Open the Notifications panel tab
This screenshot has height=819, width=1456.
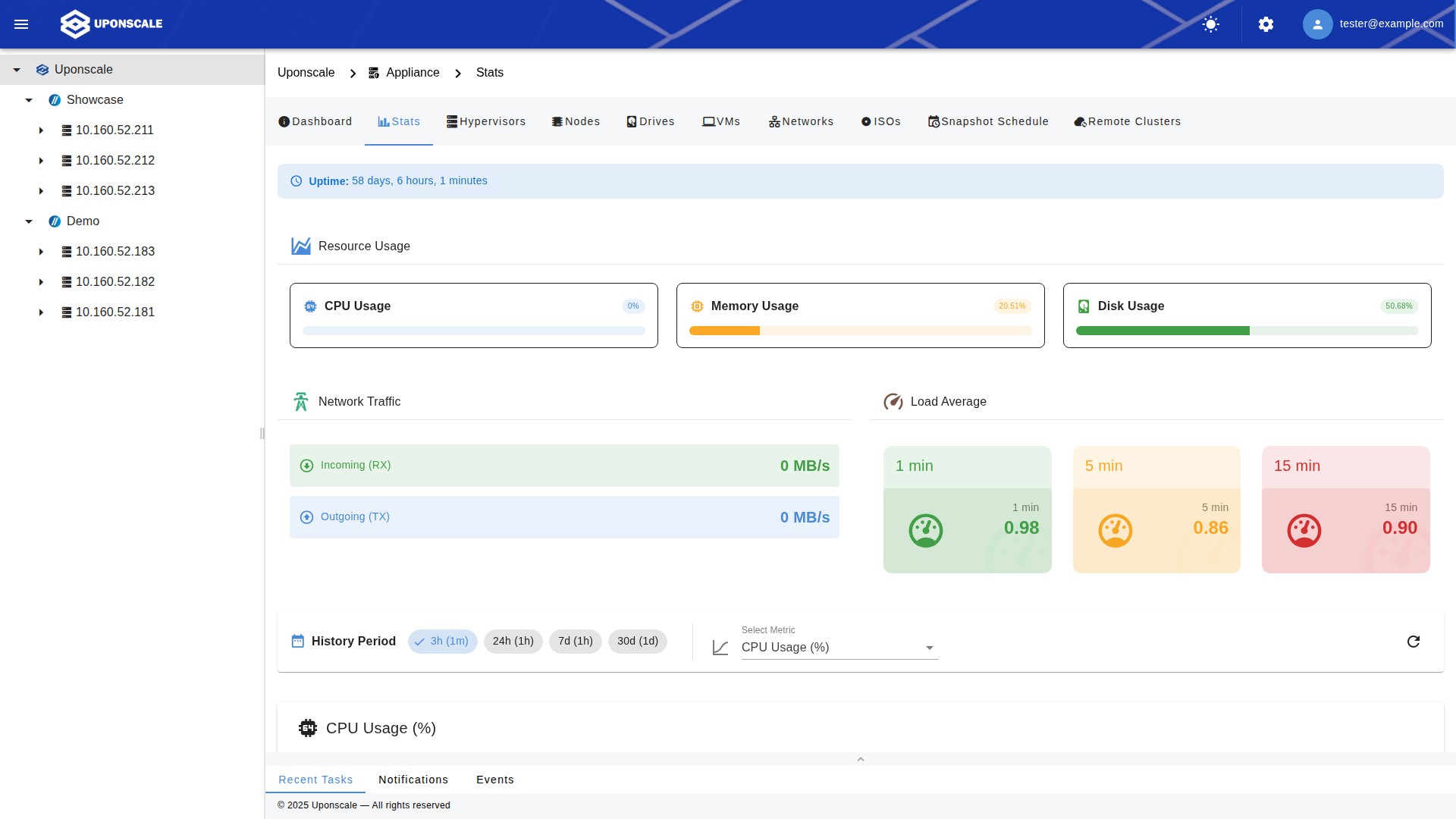click(413, 780)
